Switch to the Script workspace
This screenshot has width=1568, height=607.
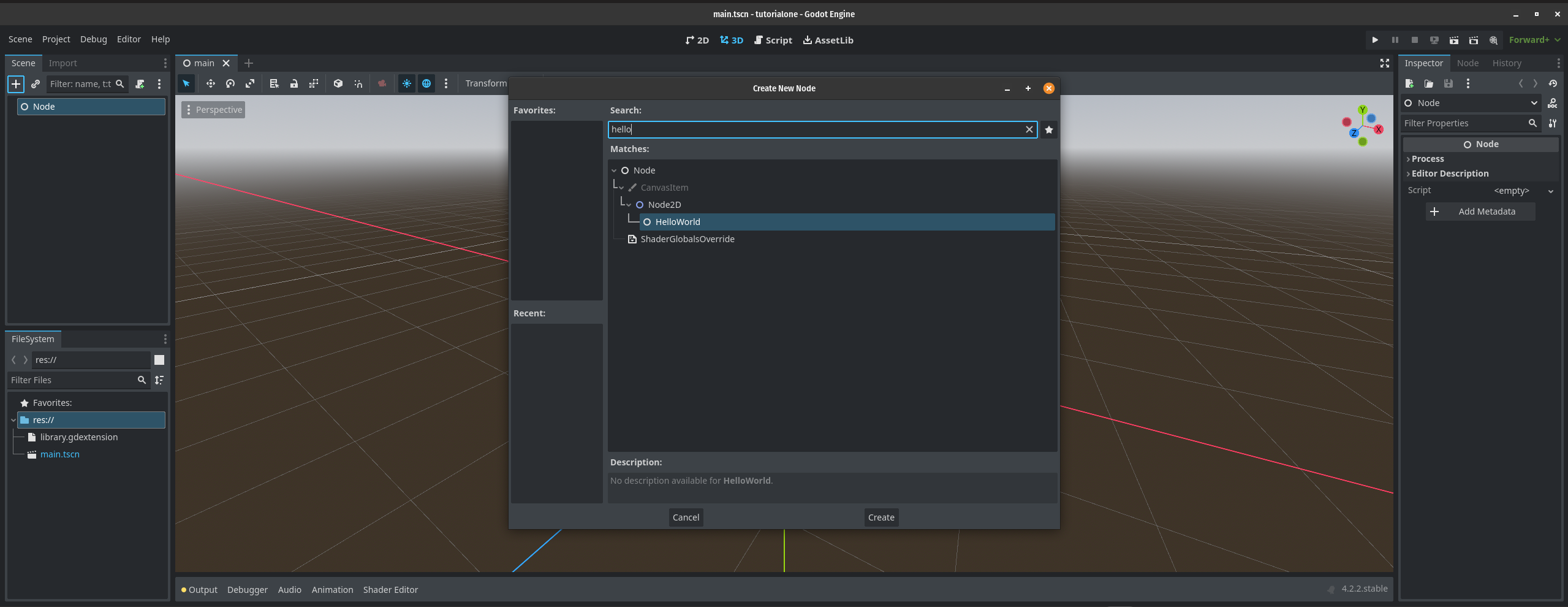tap(773, 40)
